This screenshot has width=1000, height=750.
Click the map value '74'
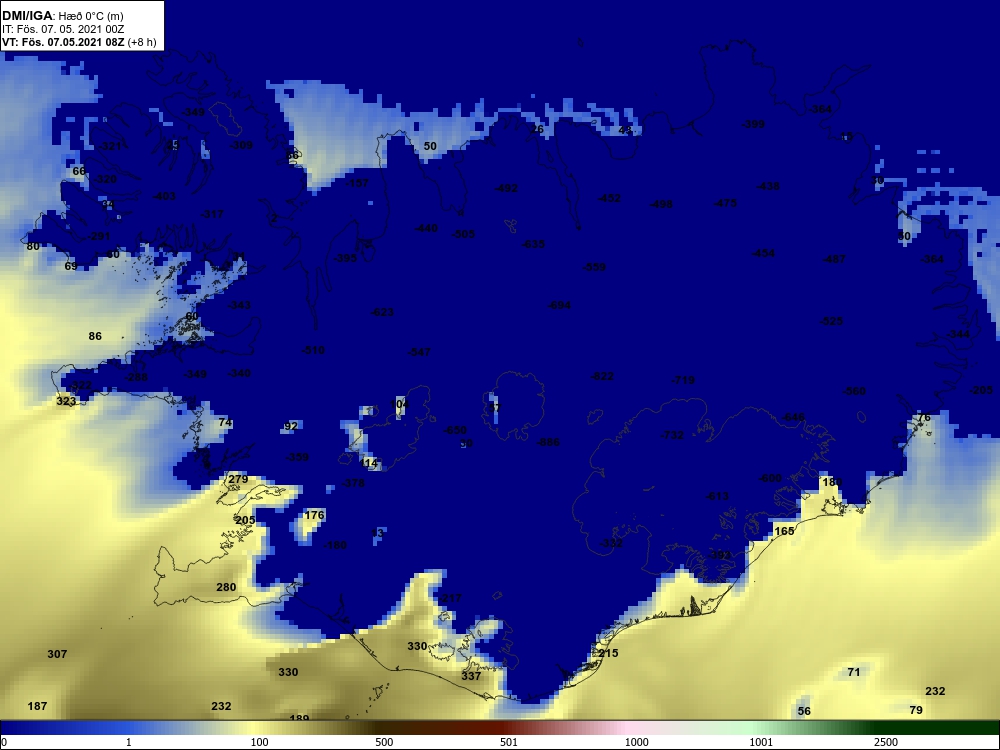point(225,423)
